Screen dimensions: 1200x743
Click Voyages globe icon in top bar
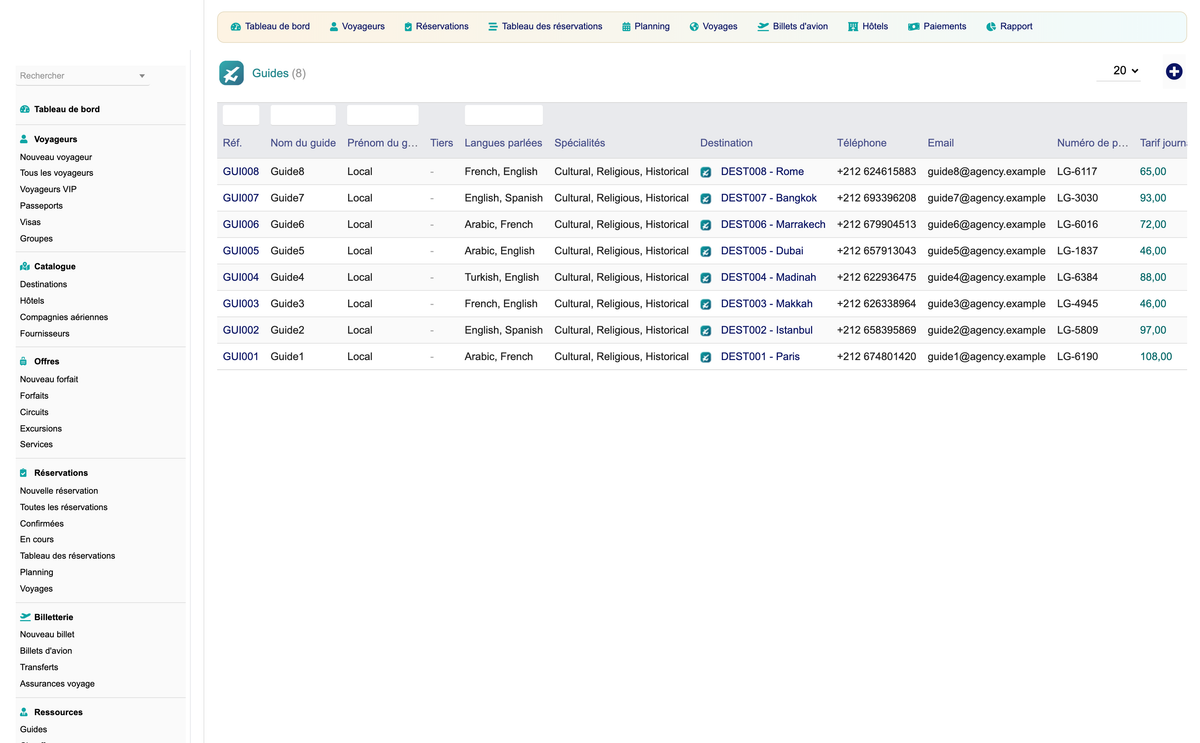coord(694,27)
